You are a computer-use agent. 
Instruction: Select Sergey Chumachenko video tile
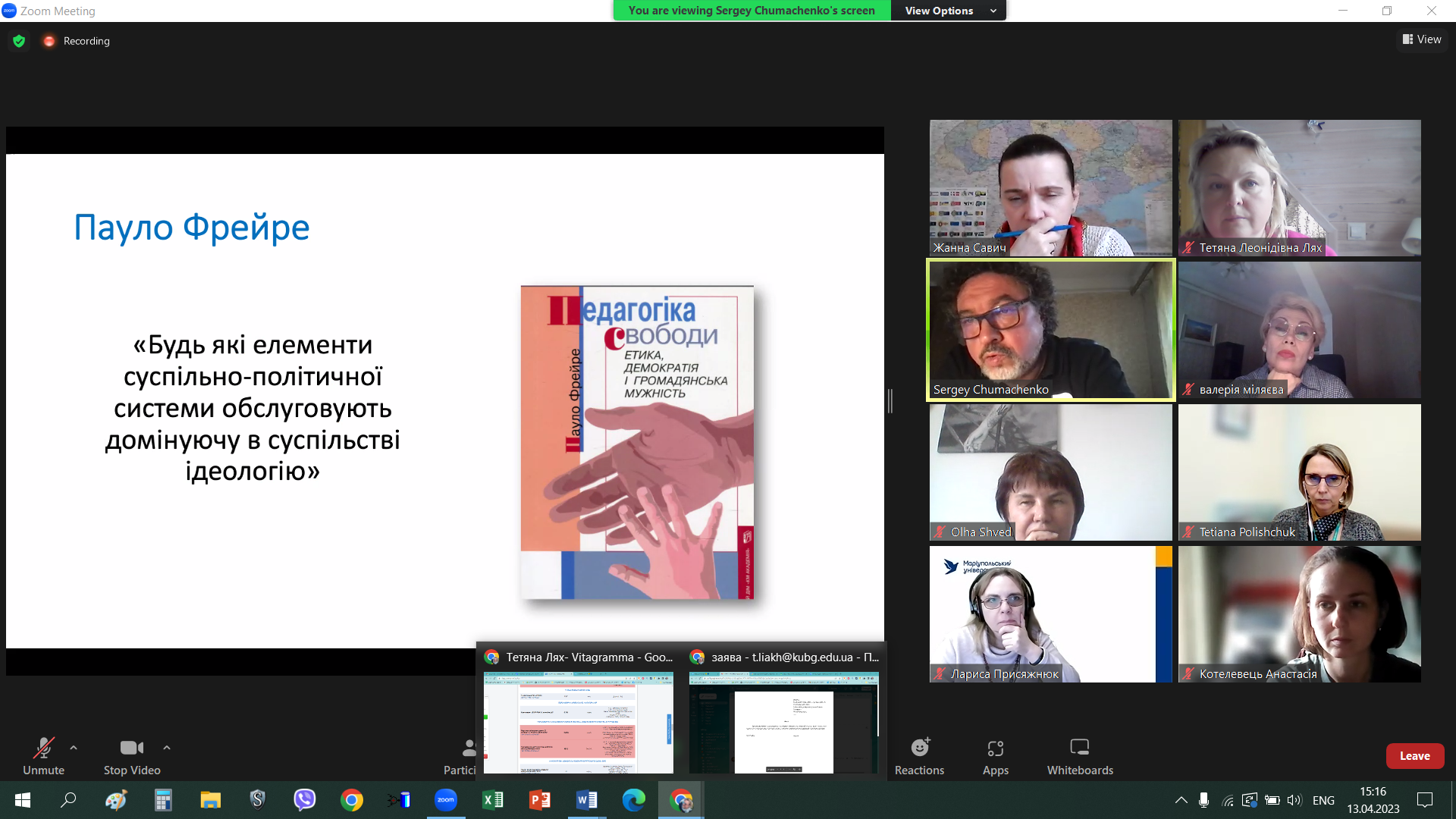point(1051,330)
